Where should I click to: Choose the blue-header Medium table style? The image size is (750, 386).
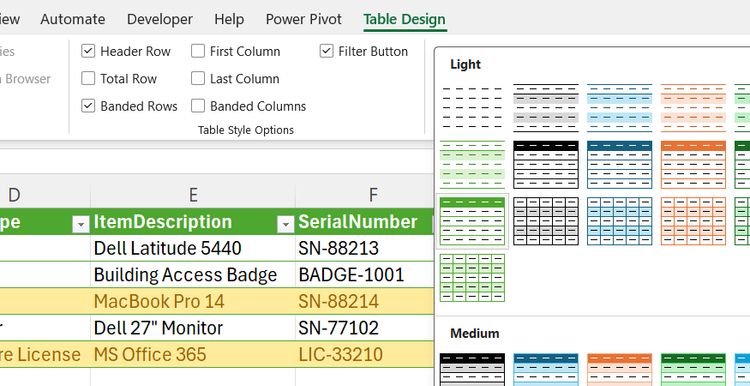[x=546, y=369]
